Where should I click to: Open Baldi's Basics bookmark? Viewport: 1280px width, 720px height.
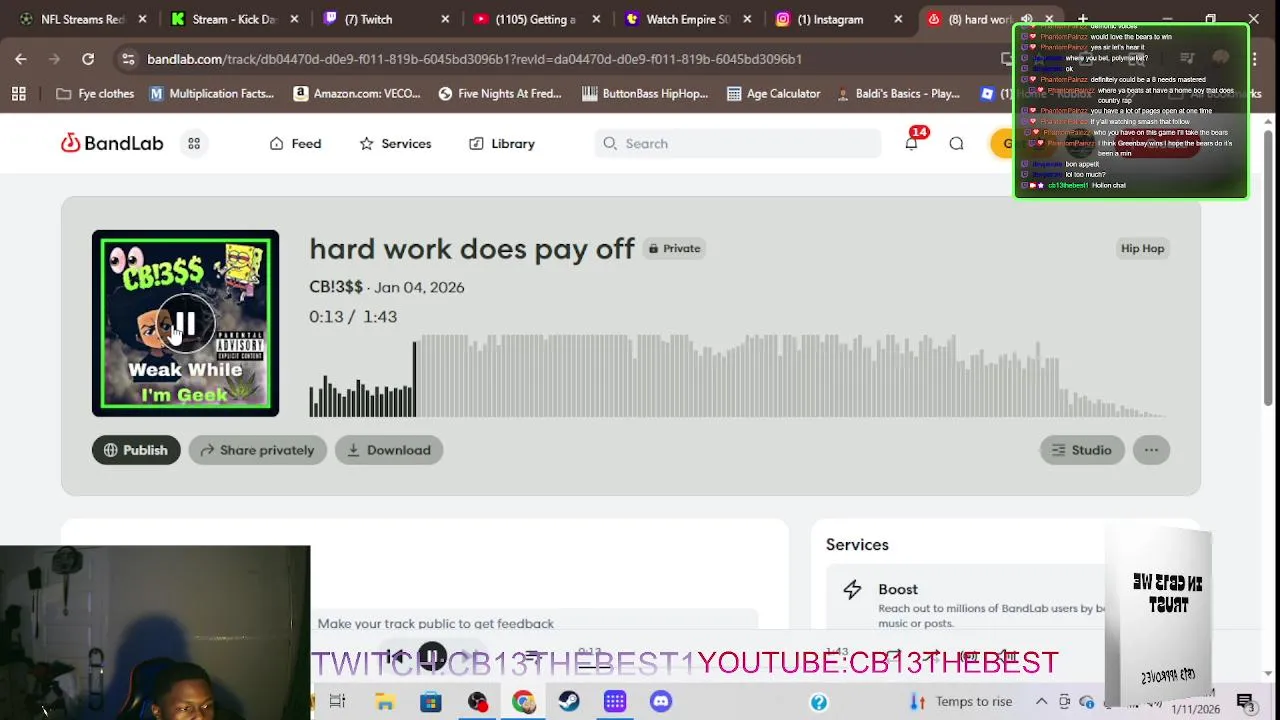click(898, 93)
